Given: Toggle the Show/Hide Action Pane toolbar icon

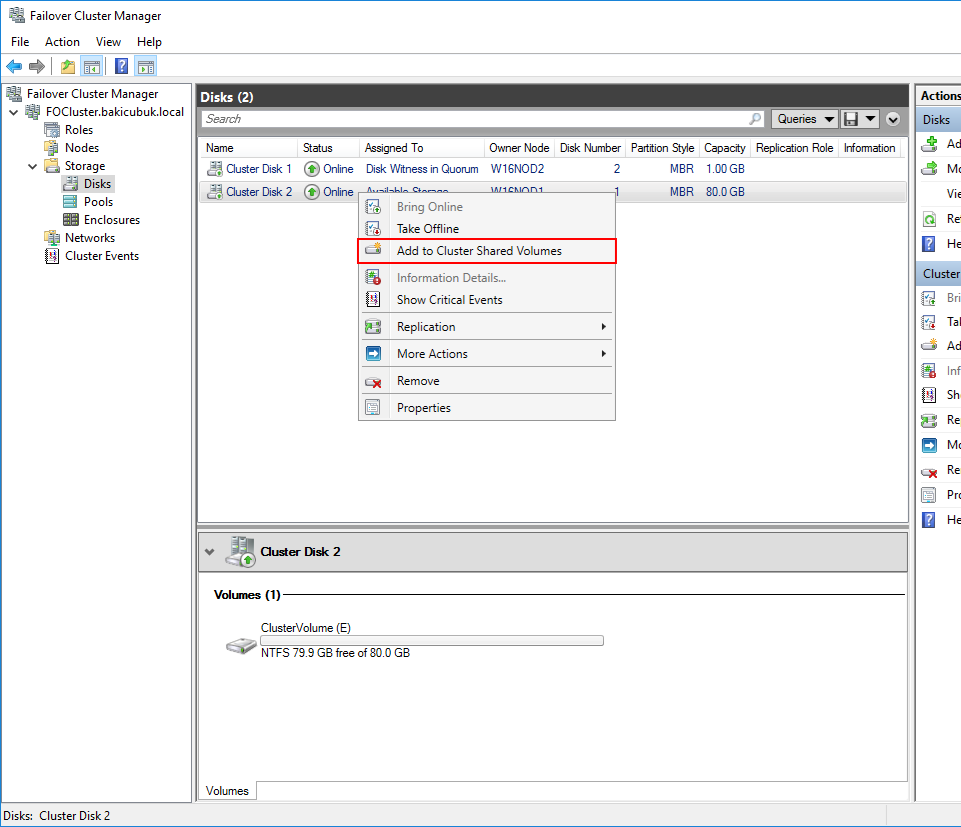Looking at the screenshot, I should (146, 66).
